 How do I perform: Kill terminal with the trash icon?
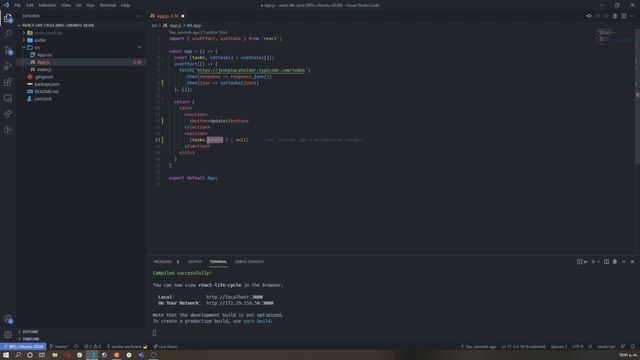pyautogui.click(x=615, y=262)
